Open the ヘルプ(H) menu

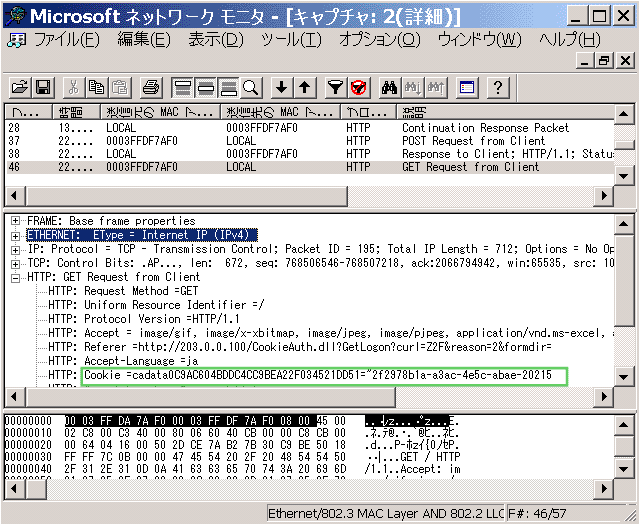coord(570,40)
